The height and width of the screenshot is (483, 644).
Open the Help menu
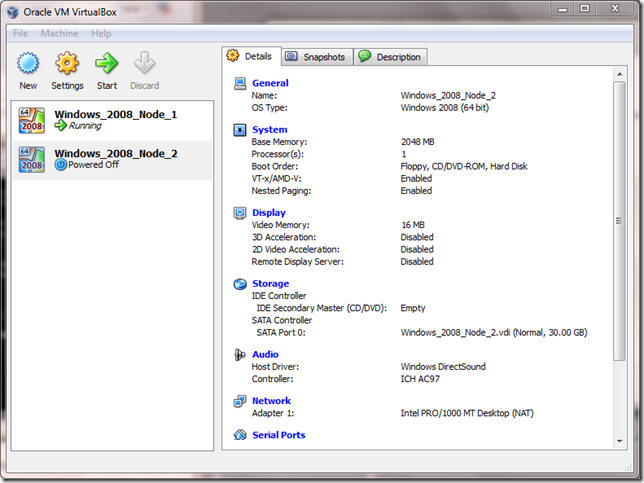[x=101, y=33]
